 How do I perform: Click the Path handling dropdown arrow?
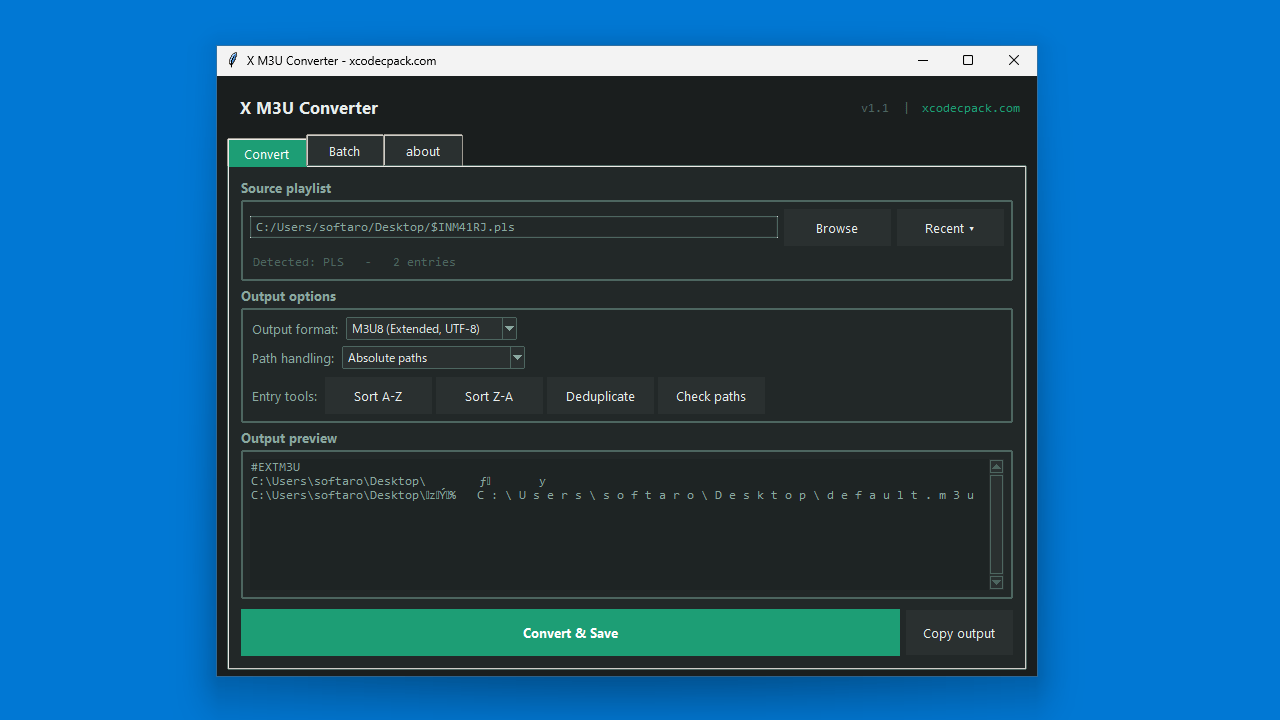(517, 357)
